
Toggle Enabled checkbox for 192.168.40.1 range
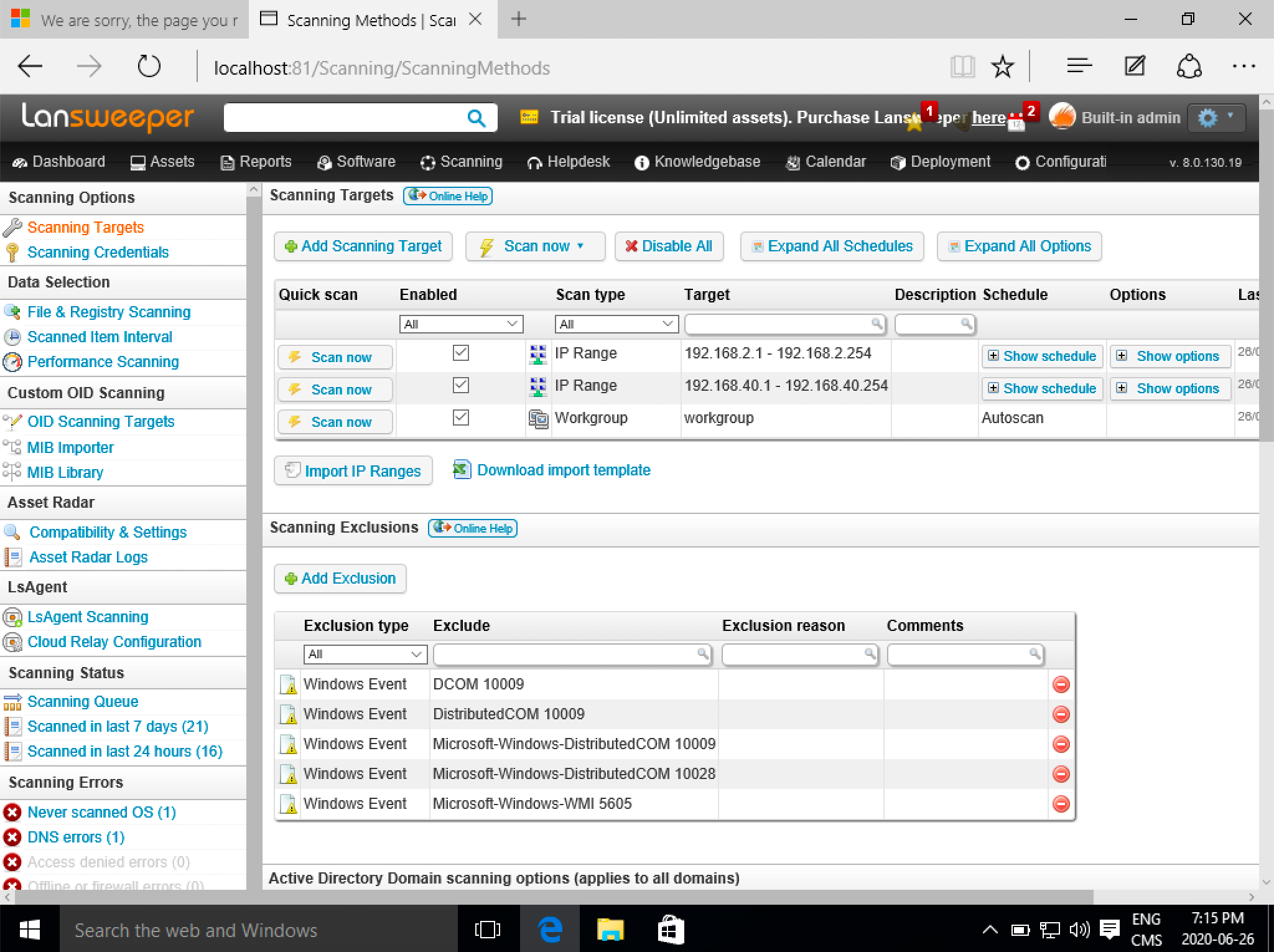tap(460, 385)
